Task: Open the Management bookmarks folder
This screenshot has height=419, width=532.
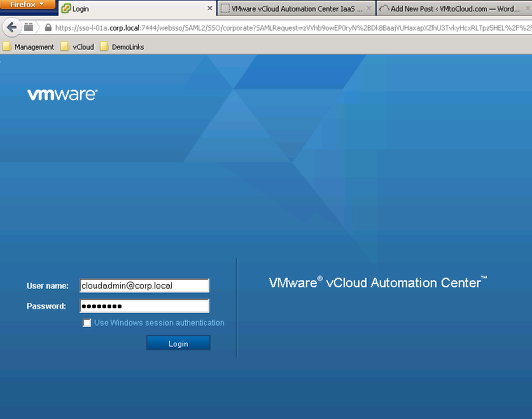Action: (x=28, y=47)
